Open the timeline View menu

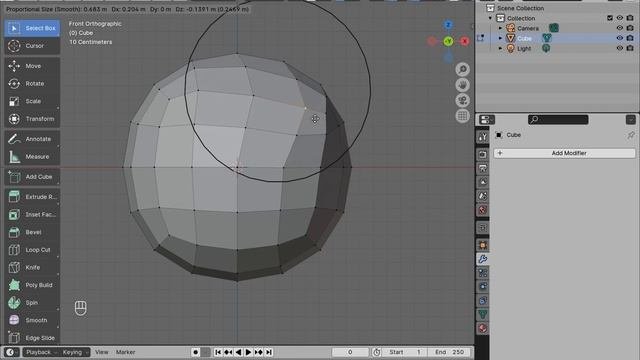(x=102, y=352)
